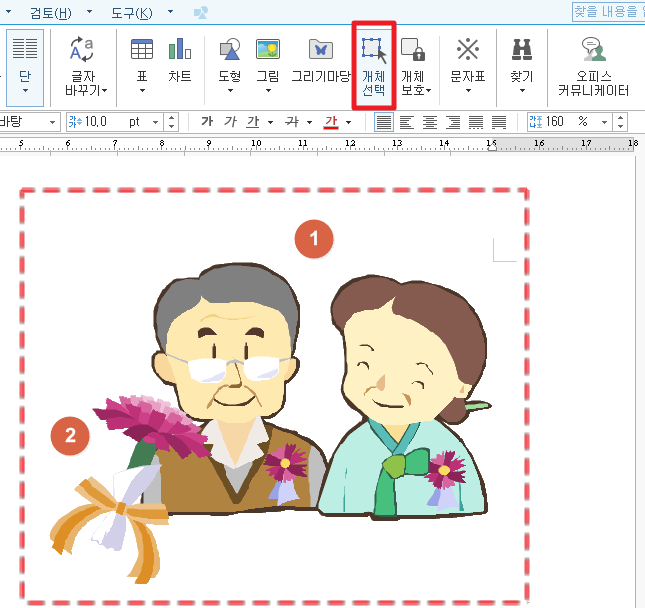Expand the 단 dropdown arrow
Image resolution: width=645 pixels, height=608 pixels.
point(25,91)
